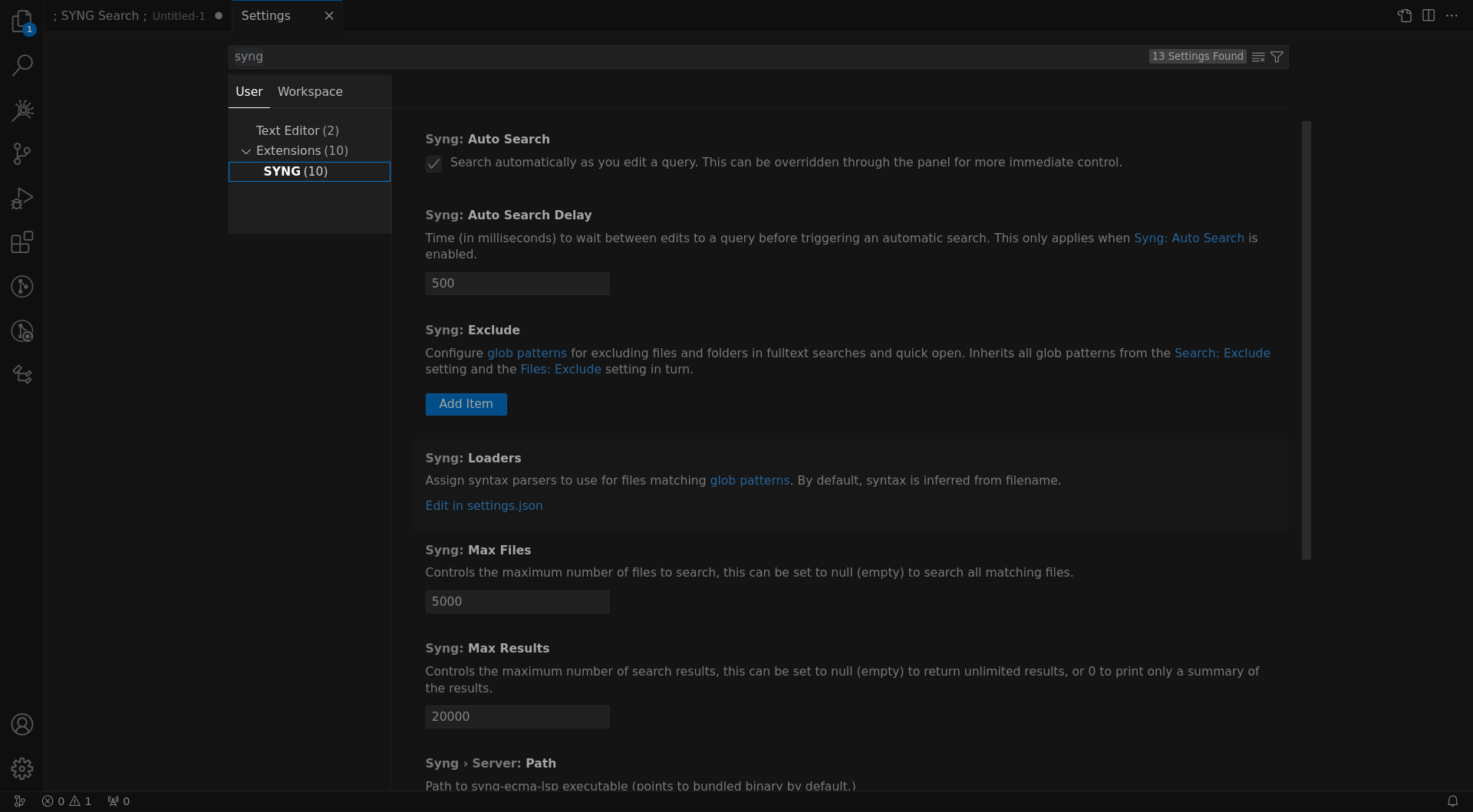Split the editor using the split icon
The height and width of the screenshot is (812, 1473).
pos(1429,15)
